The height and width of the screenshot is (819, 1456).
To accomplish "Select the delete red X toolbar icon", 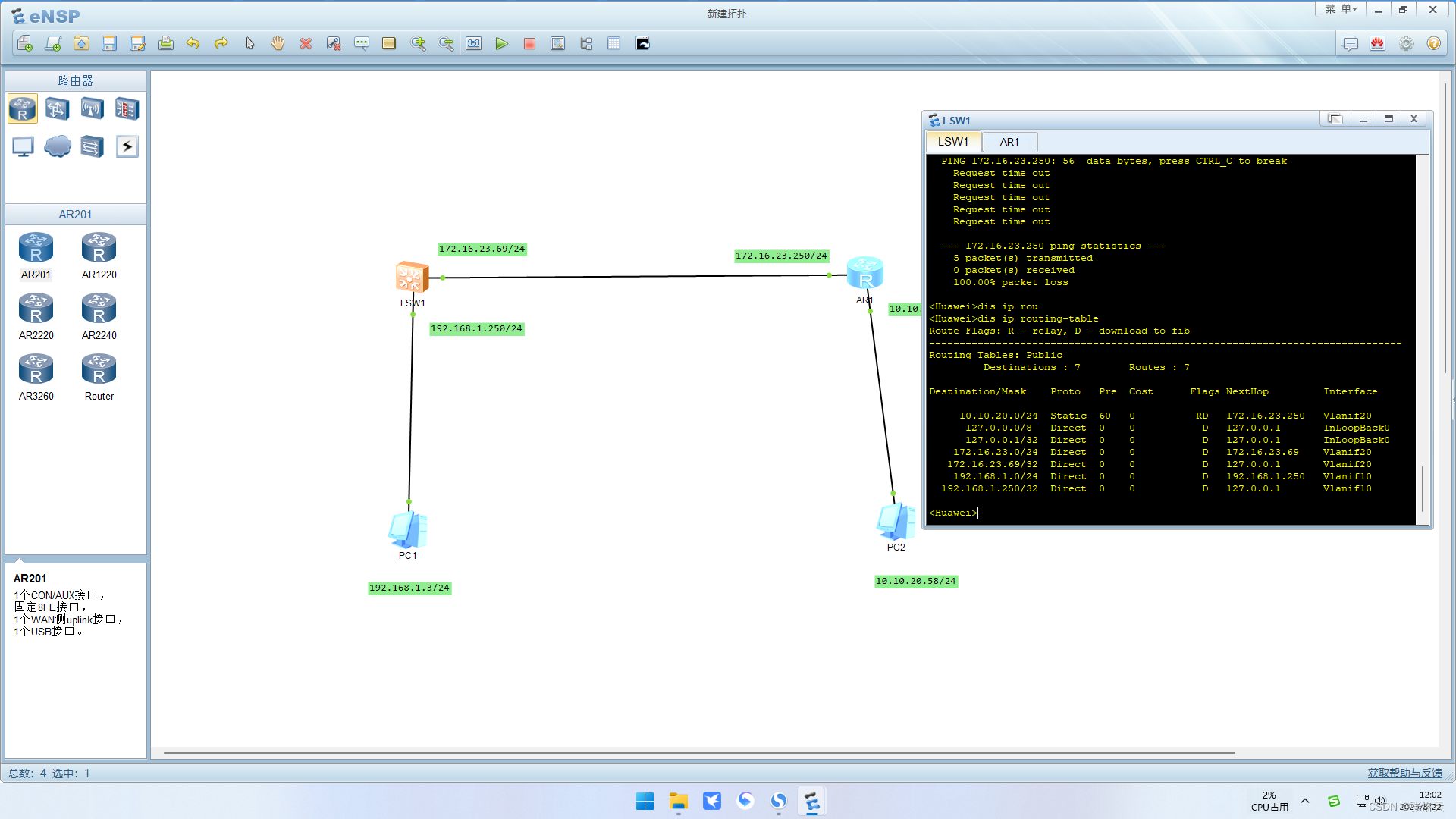I will pos(306,44).
